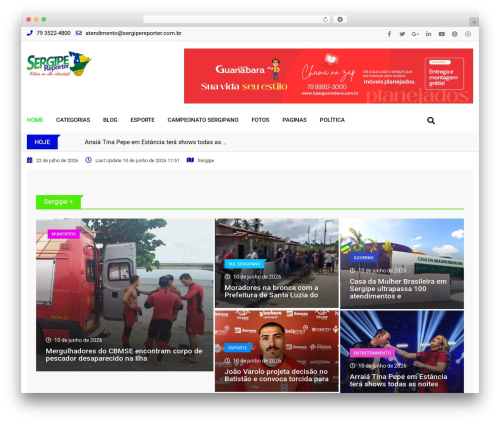Click the atendimento email address
This screenshot has height=423, width=500.
pyautogui.click(x=133, y=33)
